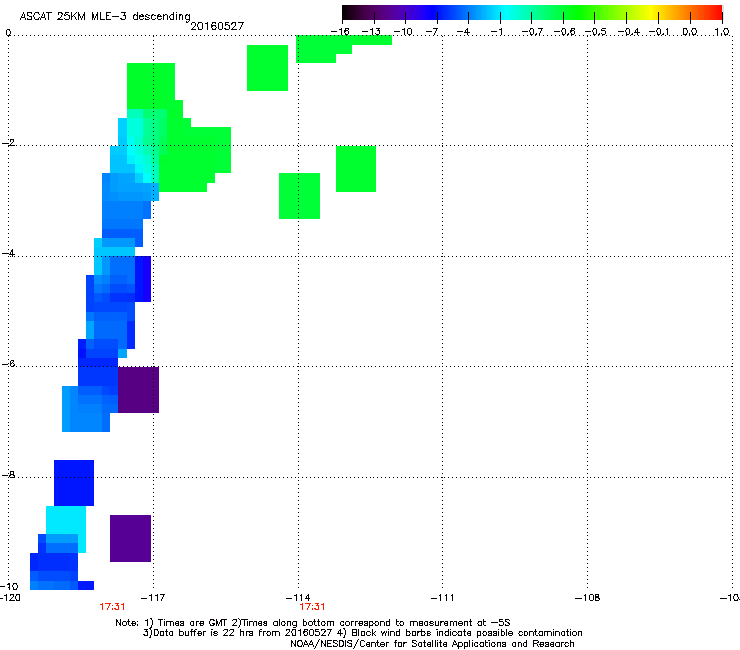The height and width of the screenshot is (650, 740).
Task: Click the red 17:31 time left of -117
Action: click(x=112, y=607)
